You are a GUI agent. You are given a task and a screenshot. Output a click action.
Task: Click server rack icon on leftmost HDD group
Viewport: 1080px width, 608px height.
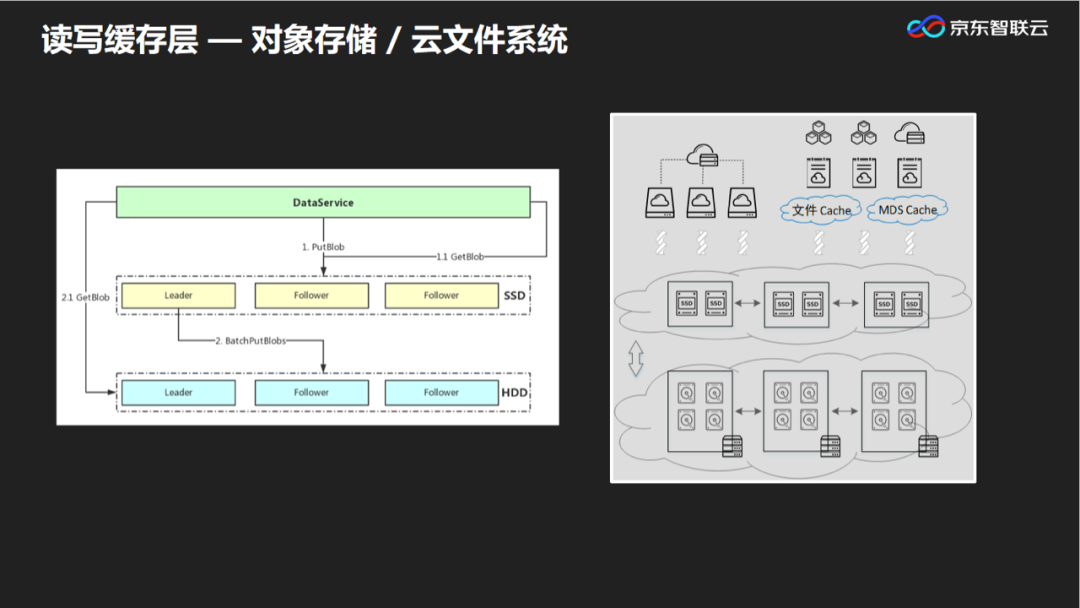tap(732, 446)
